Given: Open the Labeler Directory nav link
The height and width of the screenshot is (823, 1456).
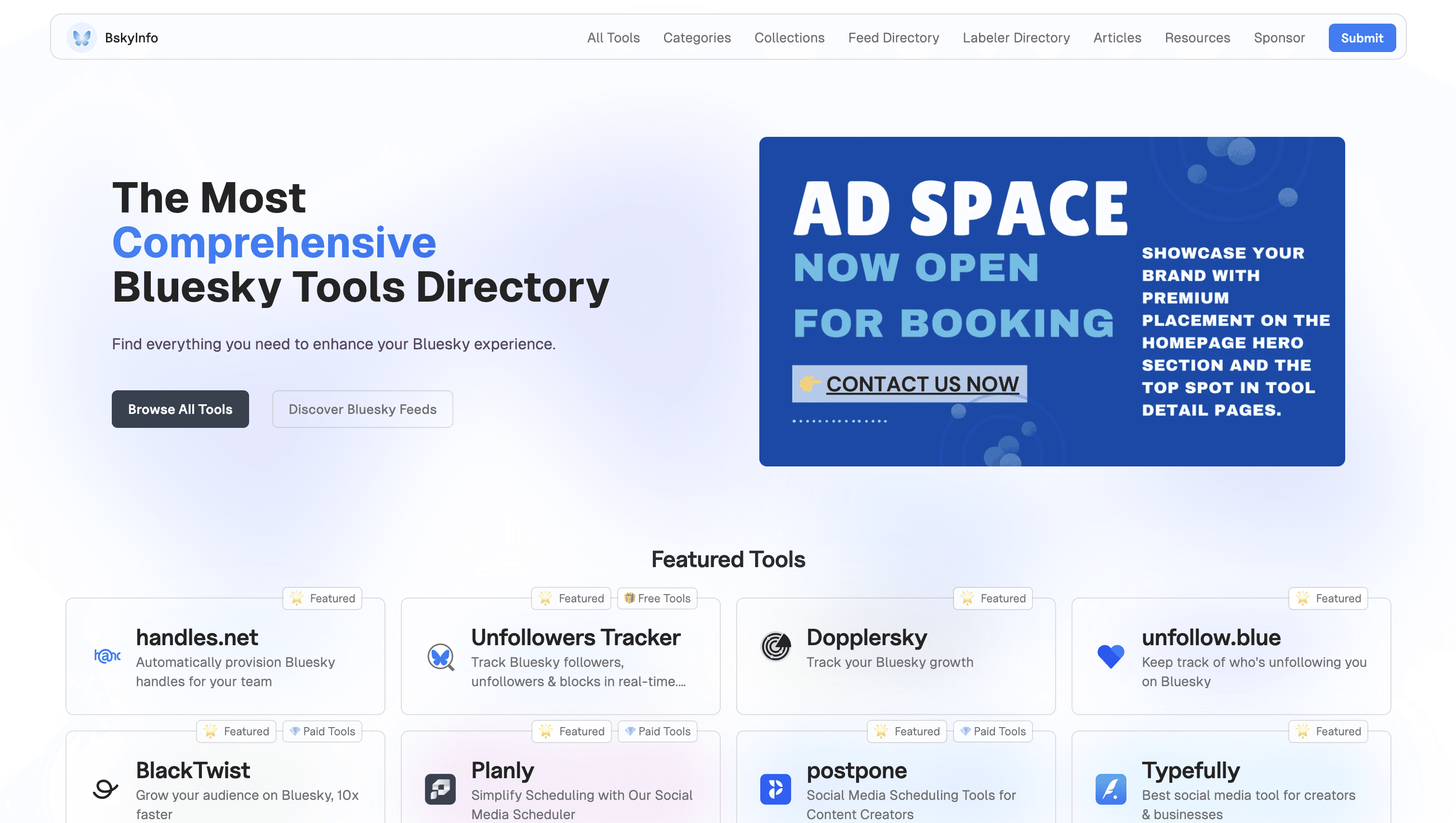Looking at the screenshot, I should [1016, 38].
